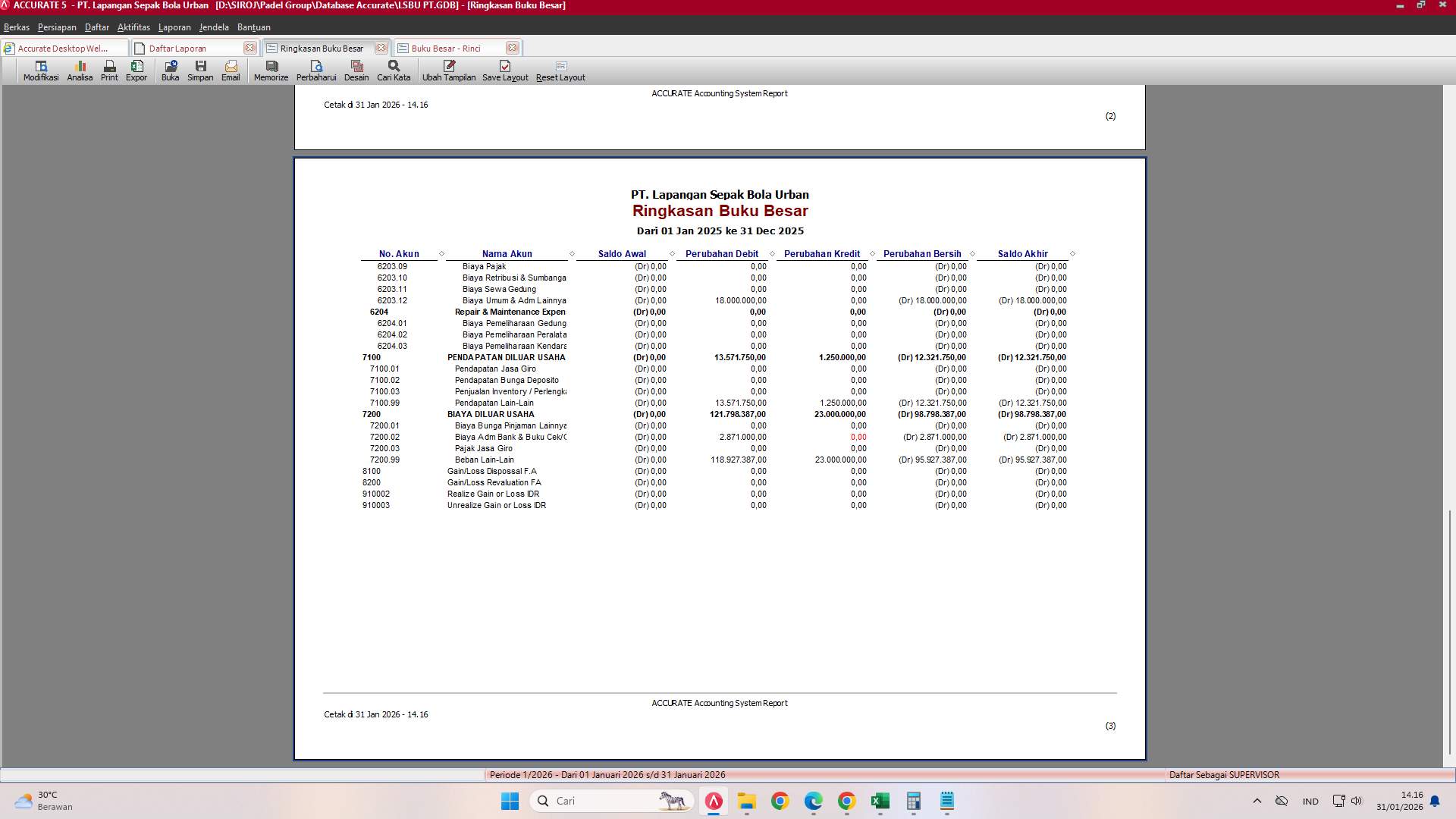Open the Desain layout editor
The height and width of the screenshot is (819, 1456).
coord(356,71)
